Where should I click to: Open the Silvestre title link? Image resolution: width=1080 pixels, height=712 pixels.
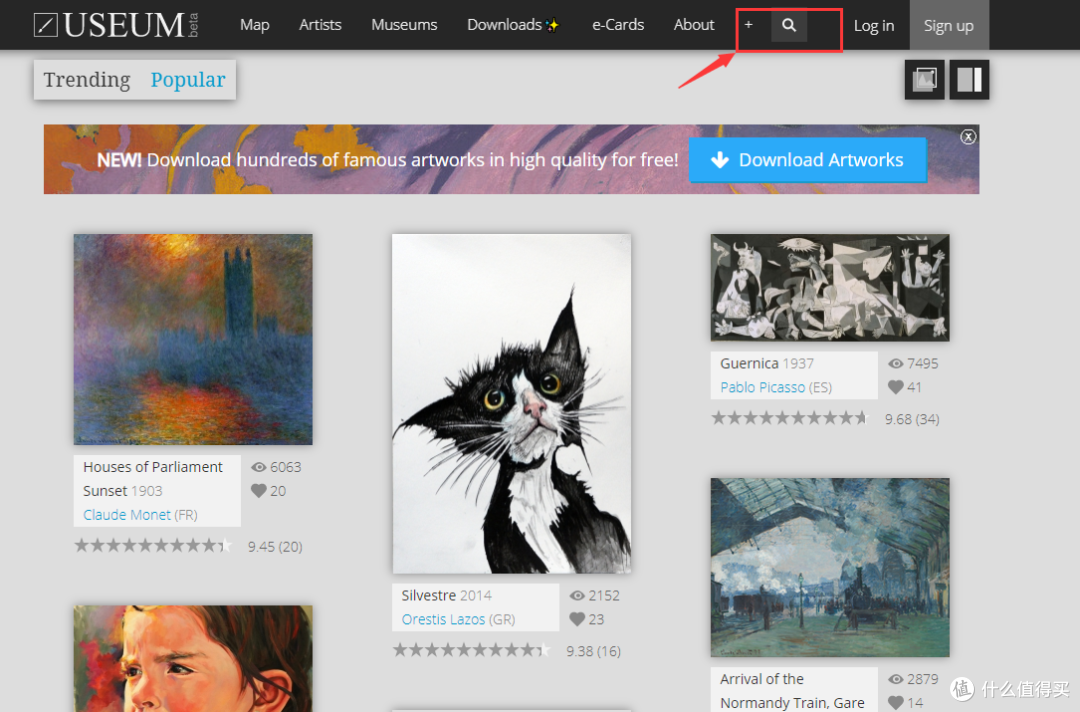coord(428,596)
